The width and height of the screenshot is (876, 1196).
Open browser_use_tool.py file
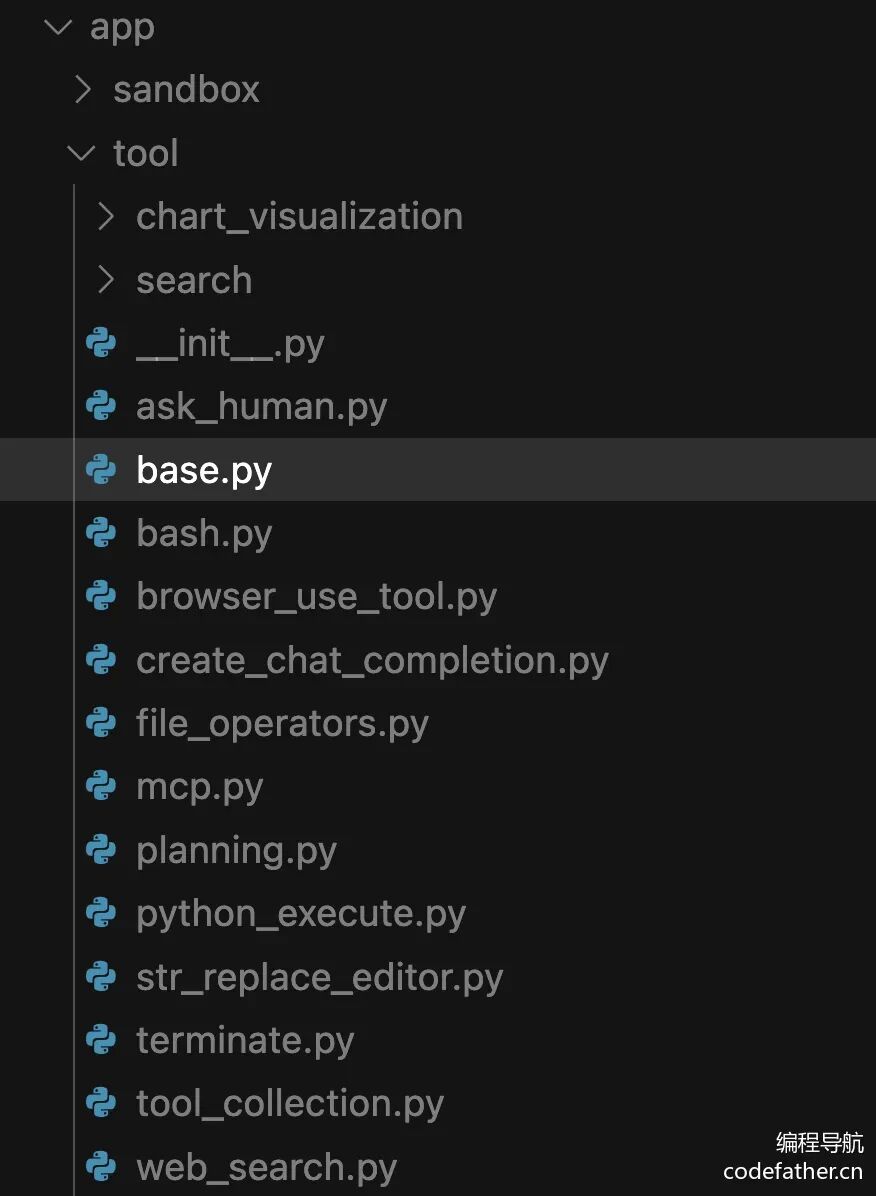(316, 597)
